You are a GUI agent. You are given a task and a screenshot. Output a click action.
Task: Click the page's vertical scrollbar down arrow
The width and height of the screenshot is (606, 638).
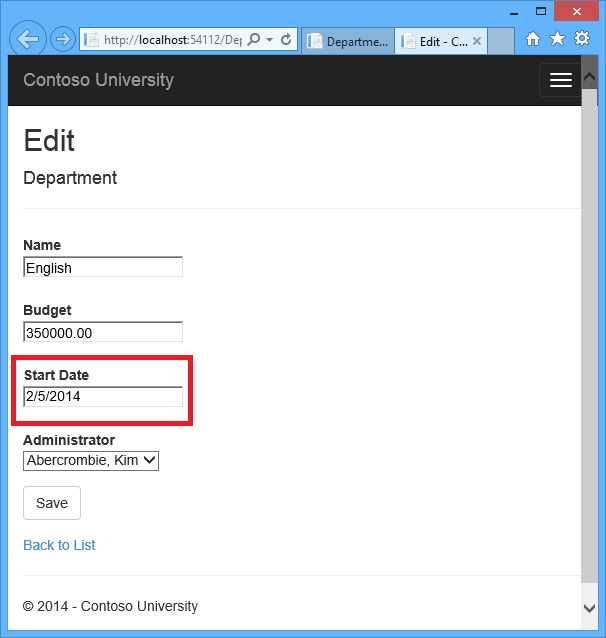pos(589,607)
